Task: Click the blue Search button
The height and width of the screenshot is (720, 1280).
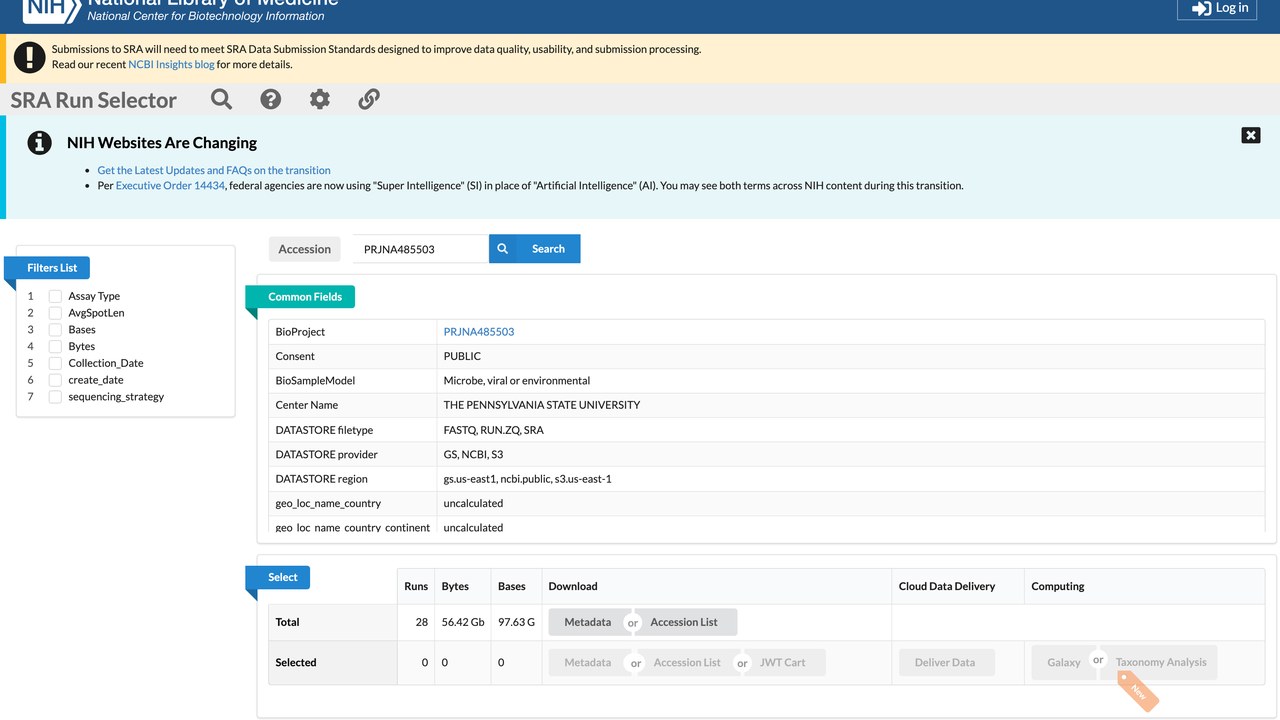Action: [535, 249]
